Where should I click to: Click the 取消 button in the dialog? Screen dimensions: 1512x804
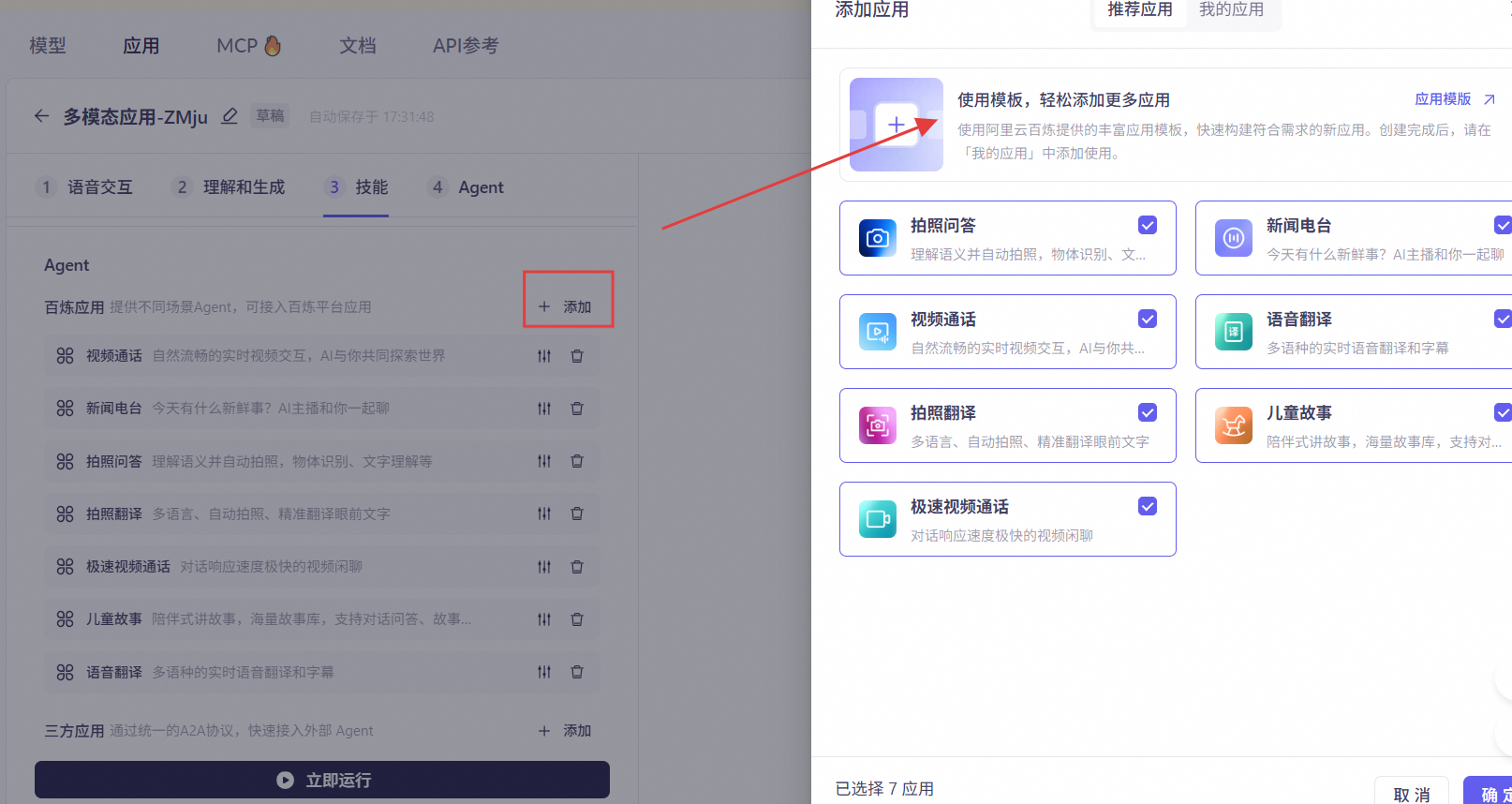pos(1412,794)
